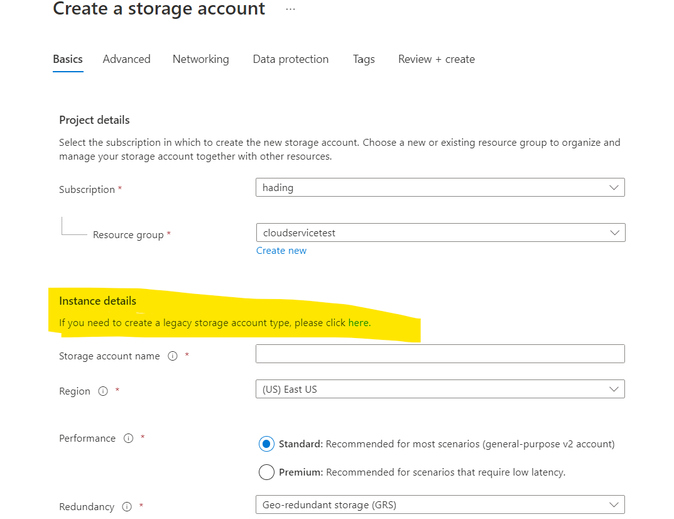Show info tooltip for Redundancy

click(127, 507)
